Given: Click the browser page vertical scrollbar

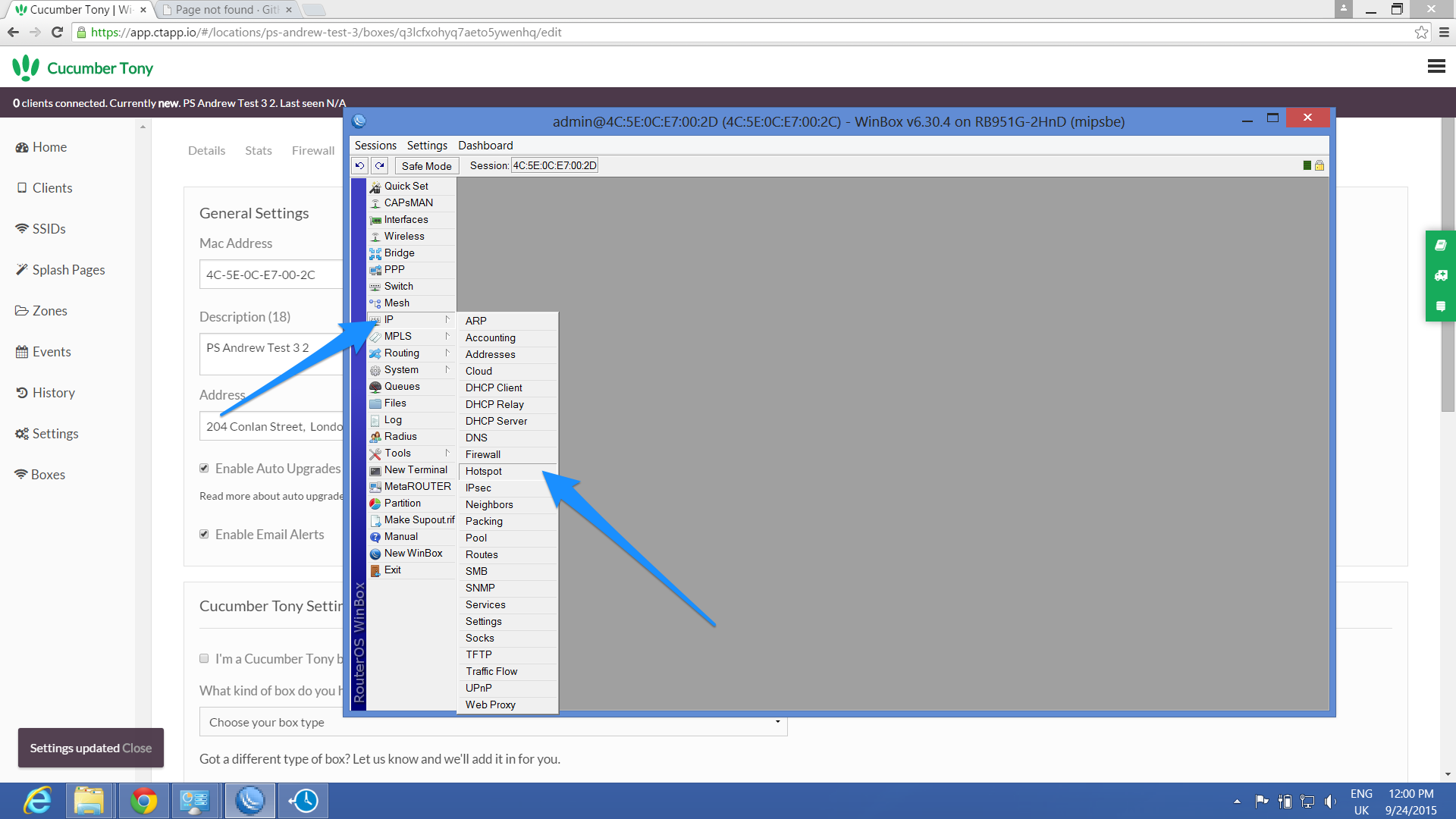Looking at the screenshot, I should pos(1448,265).
